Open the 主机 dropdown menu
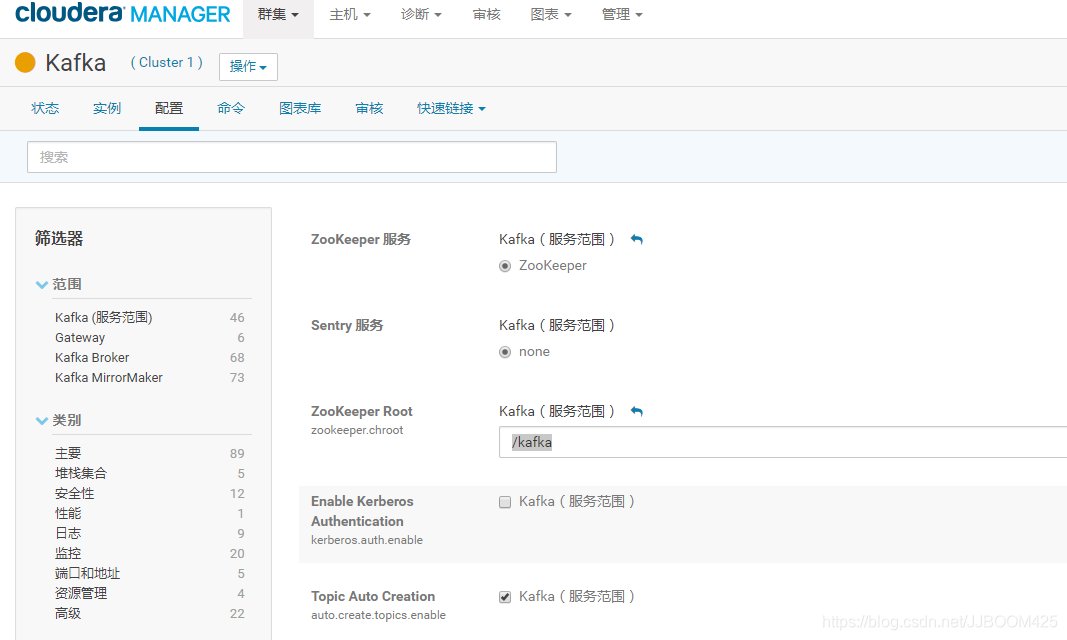Viewport: 1067px width, 640px height. point(350,14)
